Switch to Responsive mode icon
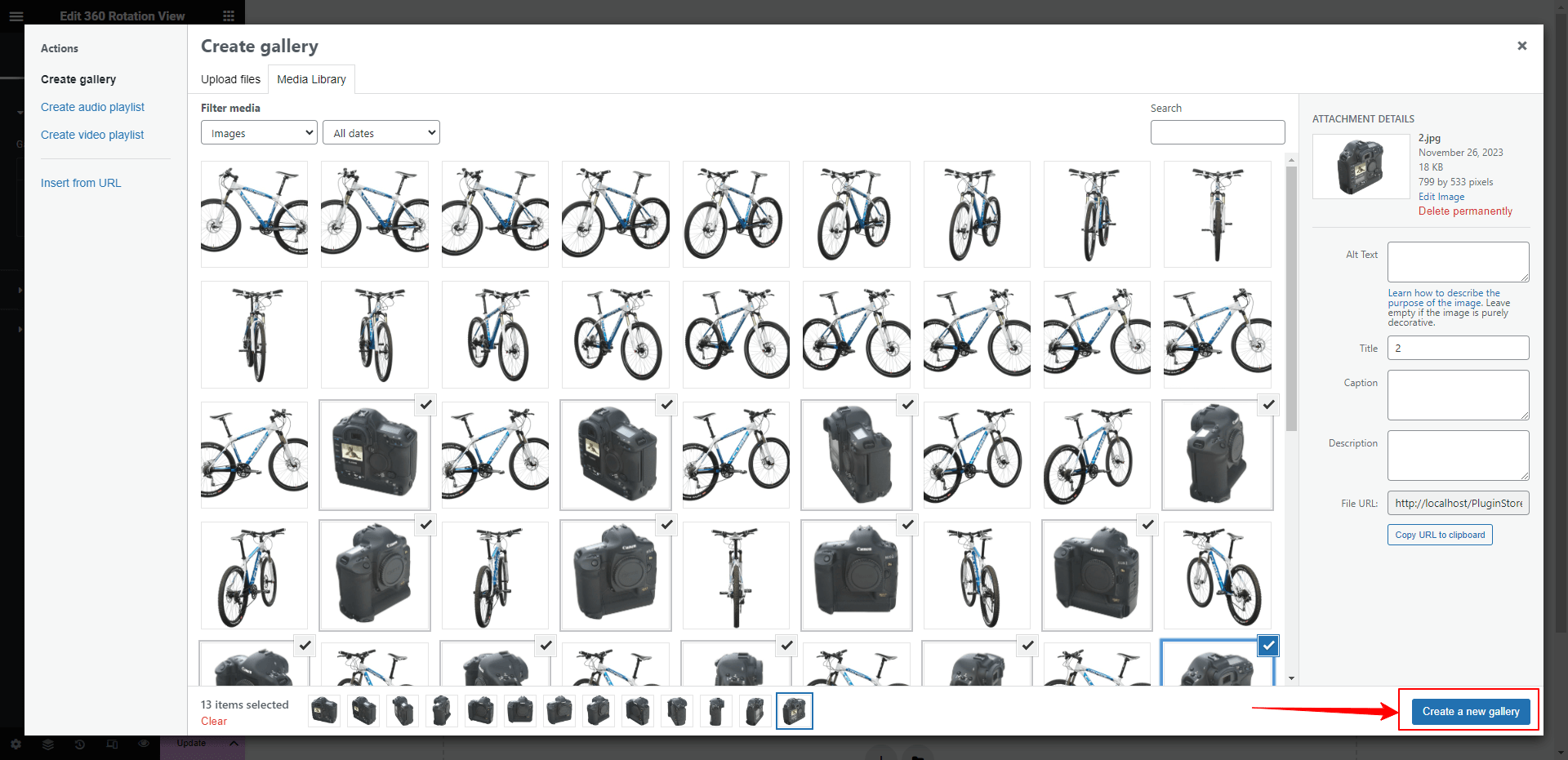The image size is (1568, 760). pyautogui.click(x=112, y=744)
